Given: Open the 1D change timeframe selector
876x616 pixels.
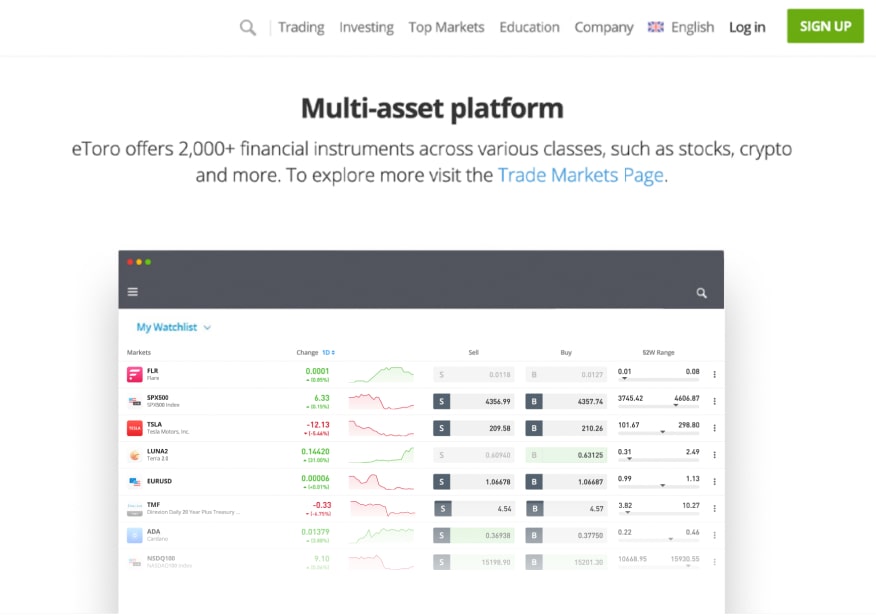Looking at the screenshot, I should coord(326,352).
